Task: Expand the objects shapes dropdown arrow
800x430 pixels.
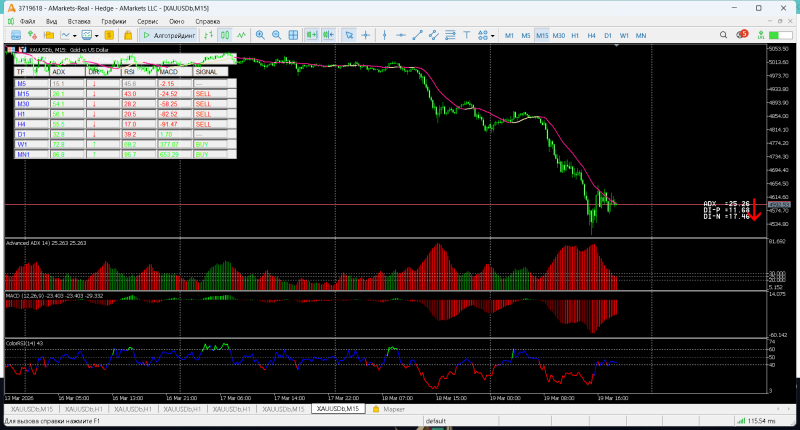Action: 492,36
